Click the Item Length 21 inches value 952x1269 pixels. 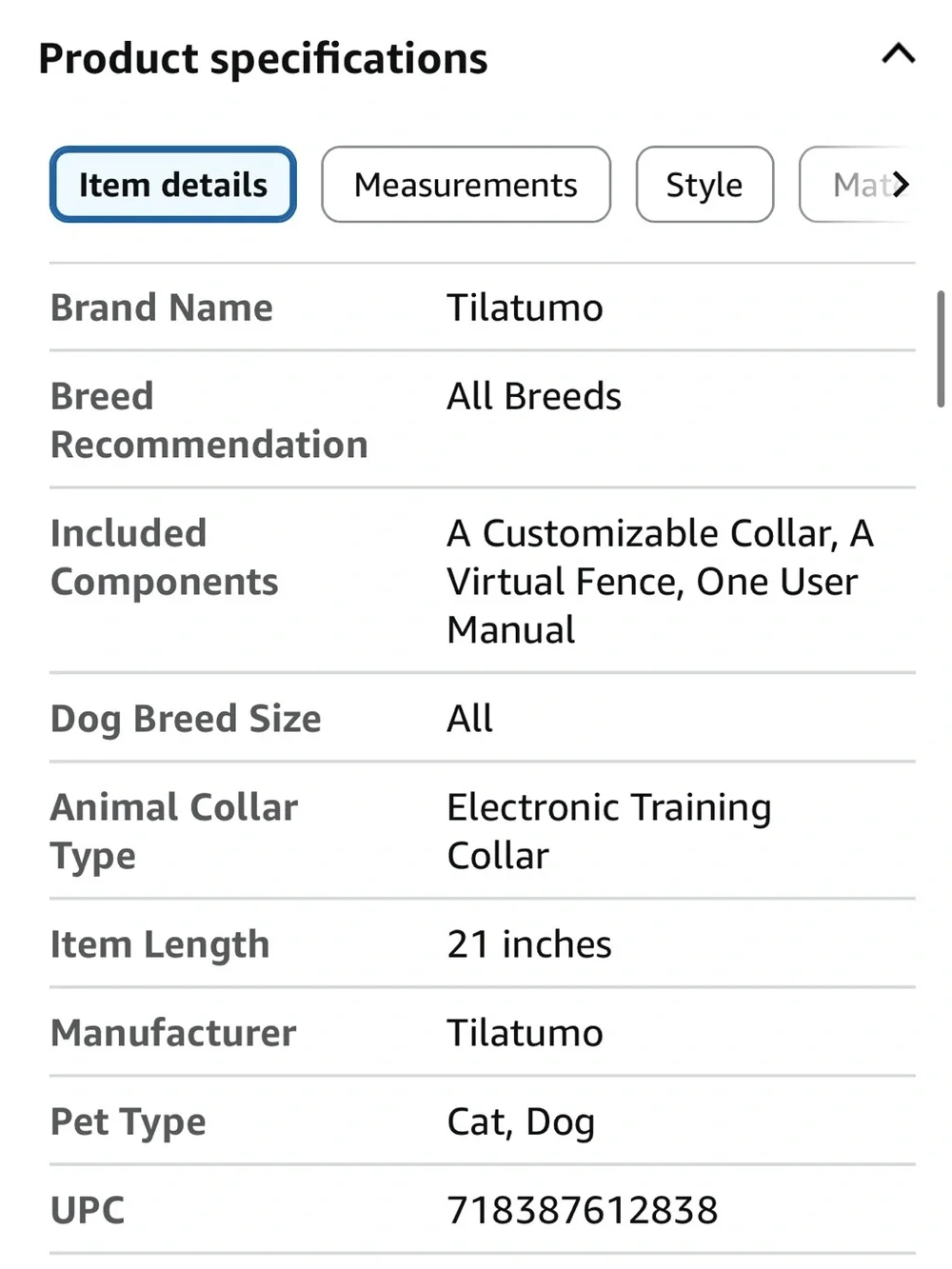click(x=529, y=944)
